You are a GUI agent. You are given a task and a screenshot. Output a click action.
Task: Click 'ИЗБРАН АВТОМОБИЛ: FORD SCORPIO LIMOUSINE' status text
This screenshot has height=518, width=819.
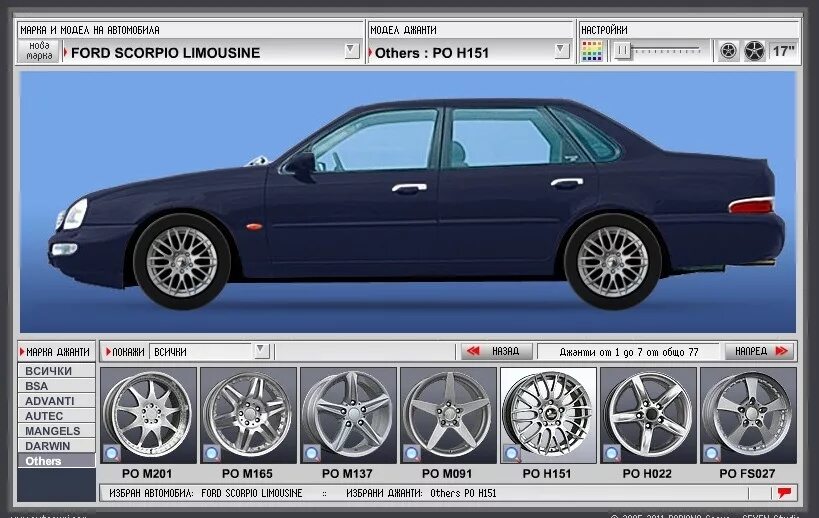tap(206, 493)
